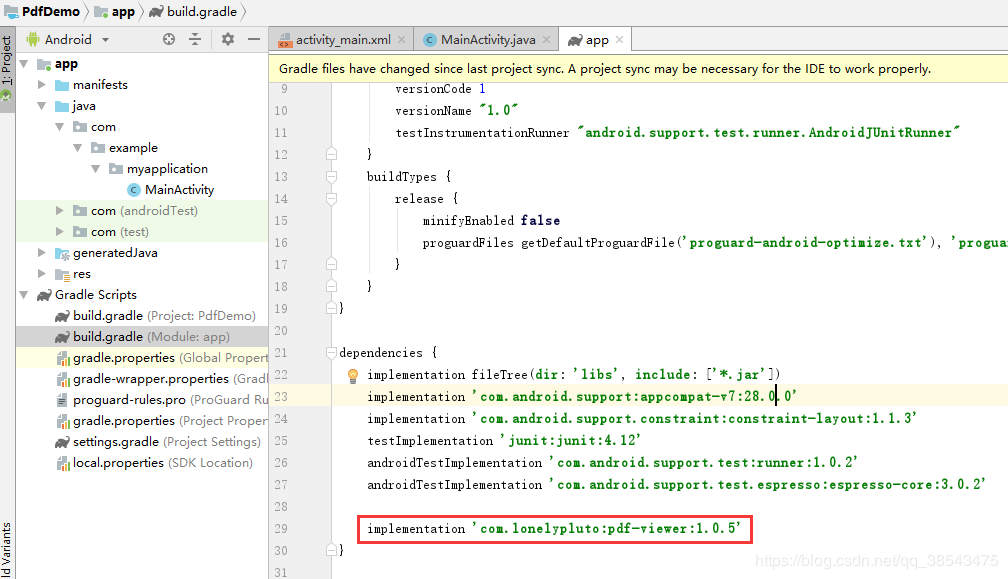Select MainActivity in project tree

(x=179, y=190)
